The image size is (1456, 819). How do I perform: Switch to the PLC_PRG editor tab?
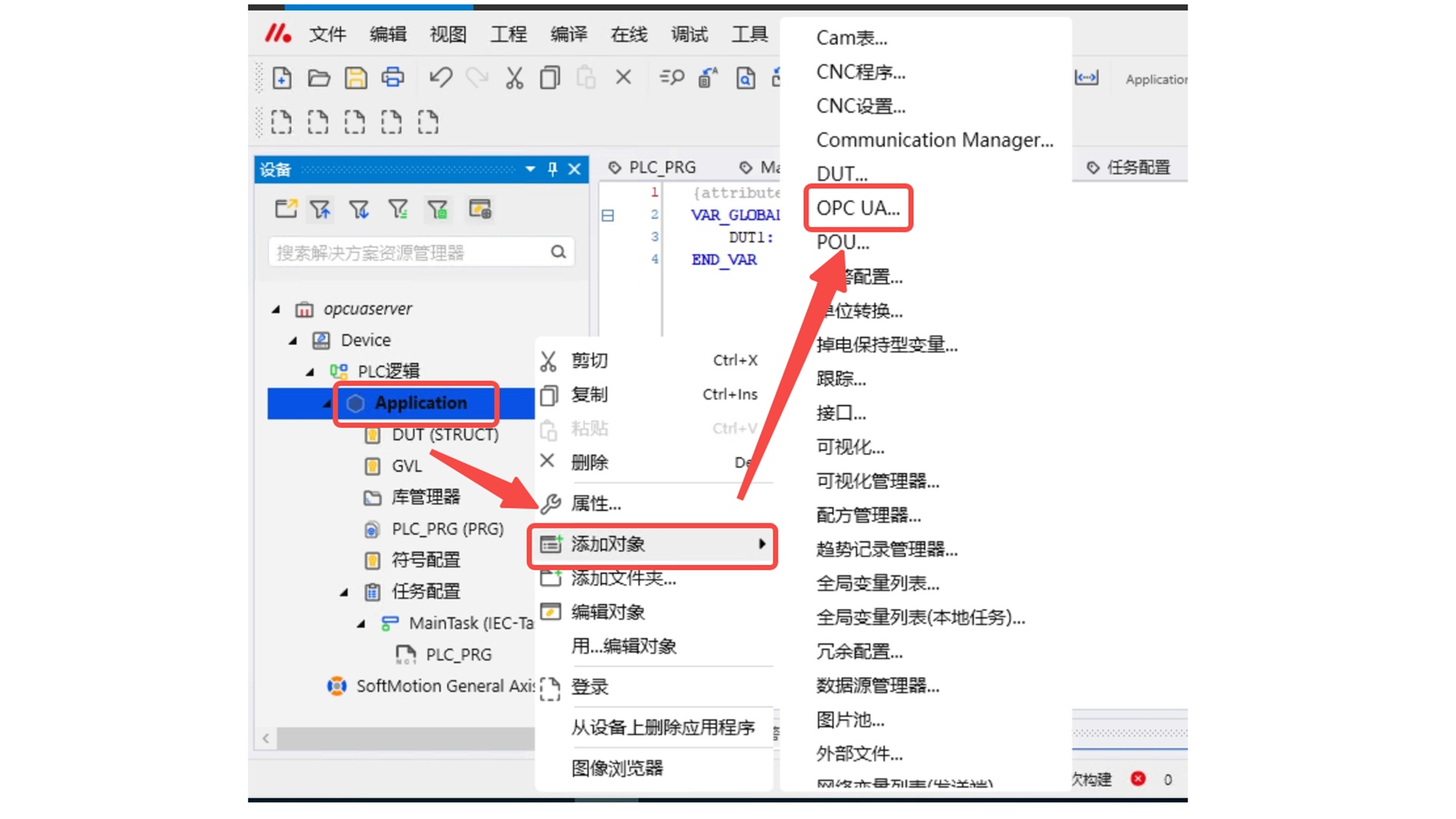click(661, 168)
